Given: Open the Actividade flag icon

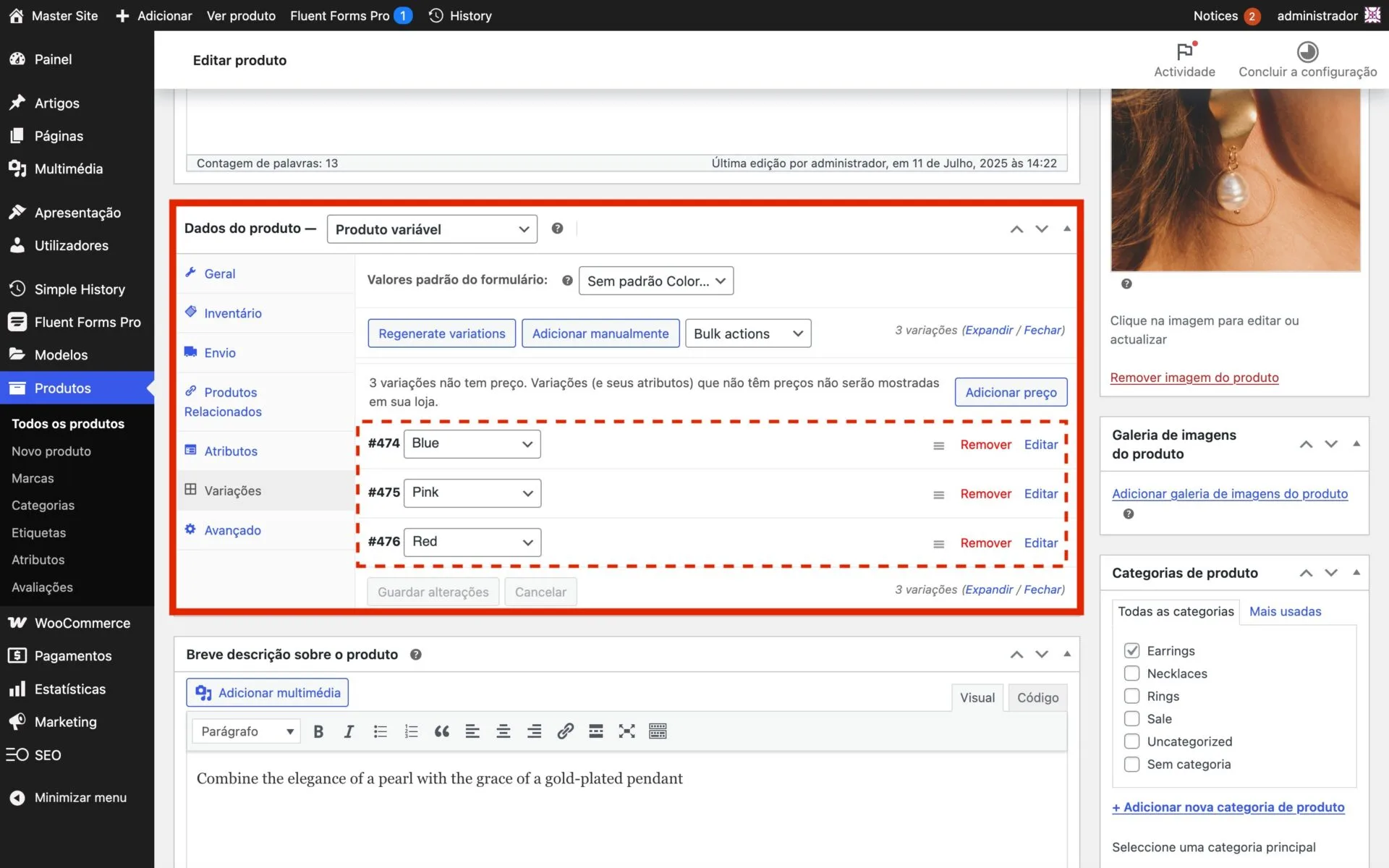Looking at the screenshot, I should click(x=1184, y=52).
